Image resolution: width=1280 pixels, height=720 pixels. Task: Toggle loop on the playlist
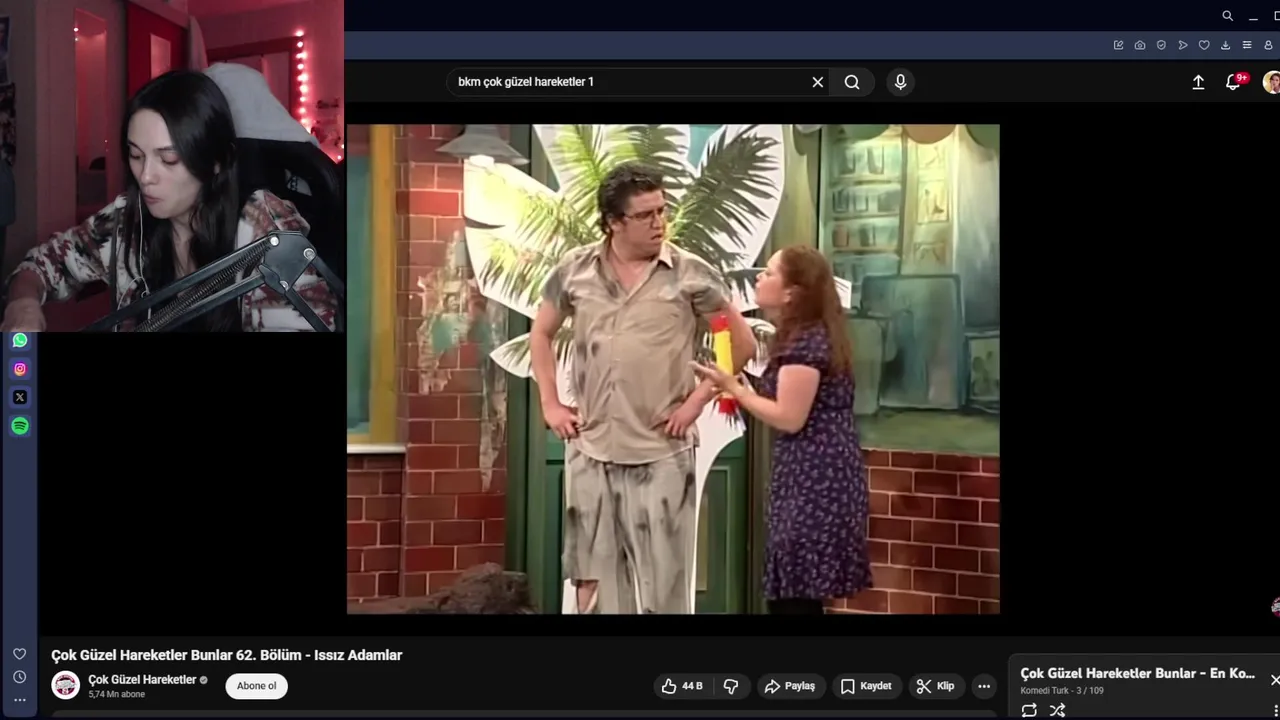(1029, 710)
